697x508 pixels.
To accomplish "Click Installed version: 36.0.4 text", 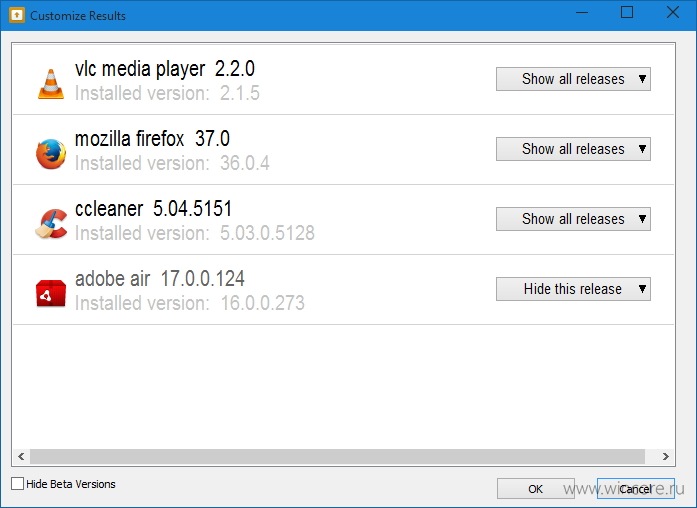I will tap(172, 163).
